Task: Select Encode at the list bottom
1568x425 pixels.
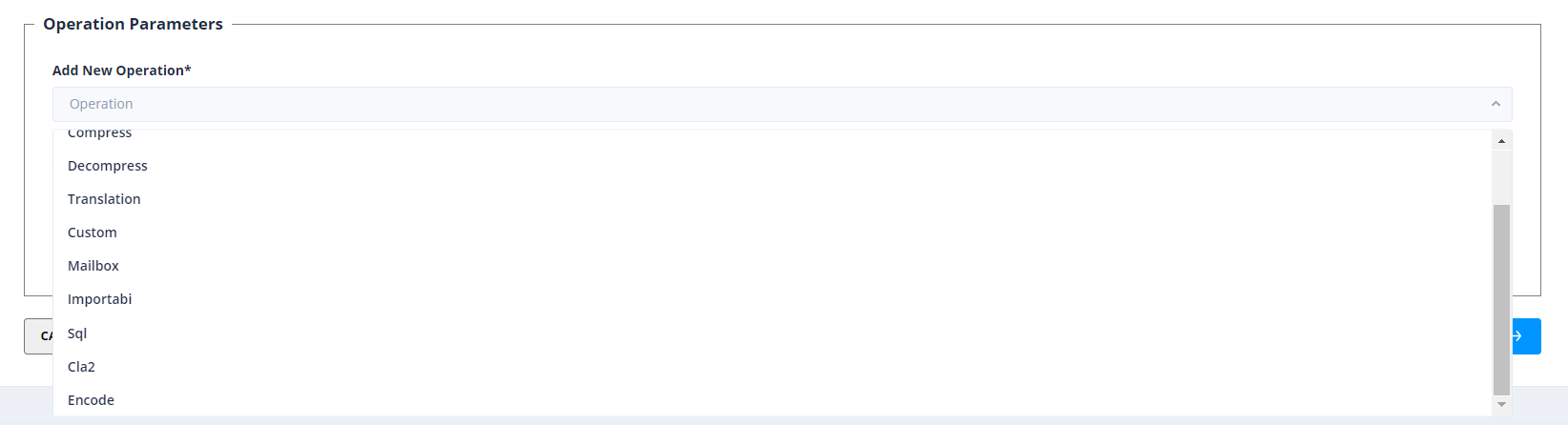Action: click(x=92, y=400)
